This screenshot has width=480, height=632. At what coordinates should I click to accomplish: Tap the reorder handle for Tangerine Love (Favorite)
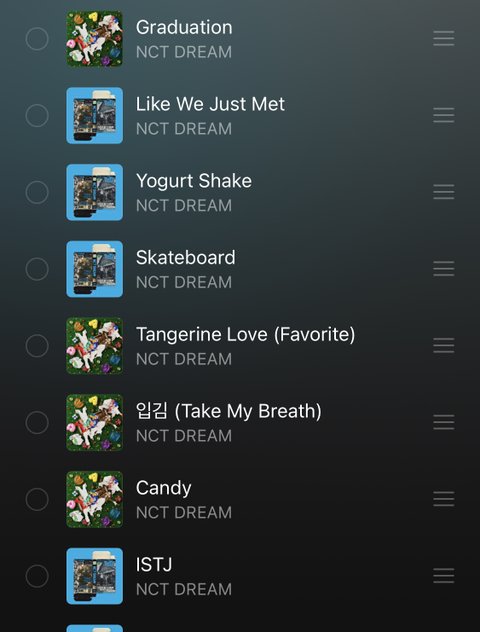point(444,345)
